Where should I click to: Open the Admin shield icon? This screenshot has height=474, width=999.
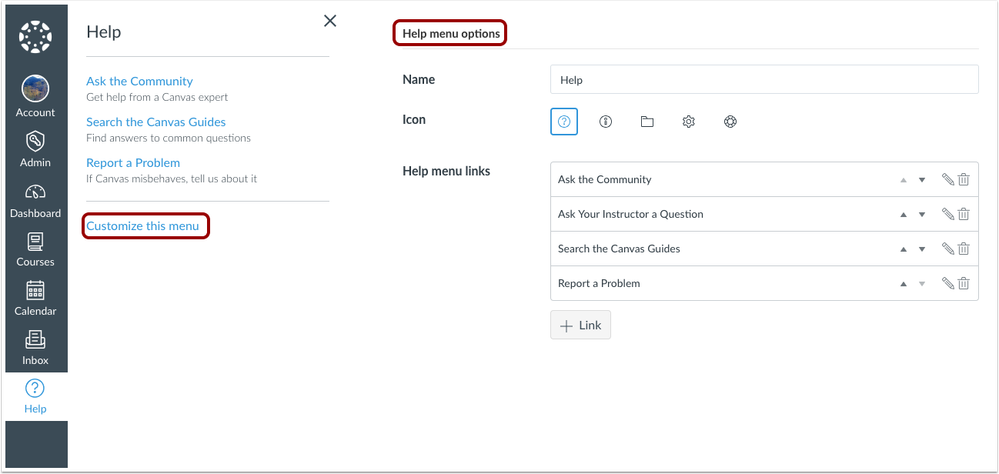tap(35, 141)
